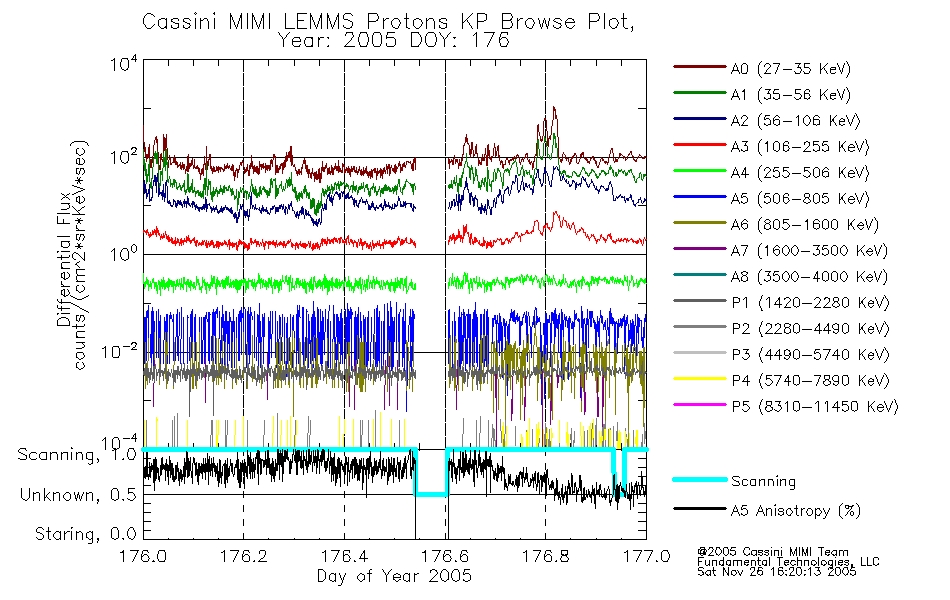Click the P5 (8310-11450 KeV) legend label
Screen dimensions: 950x600
[815, 407]
